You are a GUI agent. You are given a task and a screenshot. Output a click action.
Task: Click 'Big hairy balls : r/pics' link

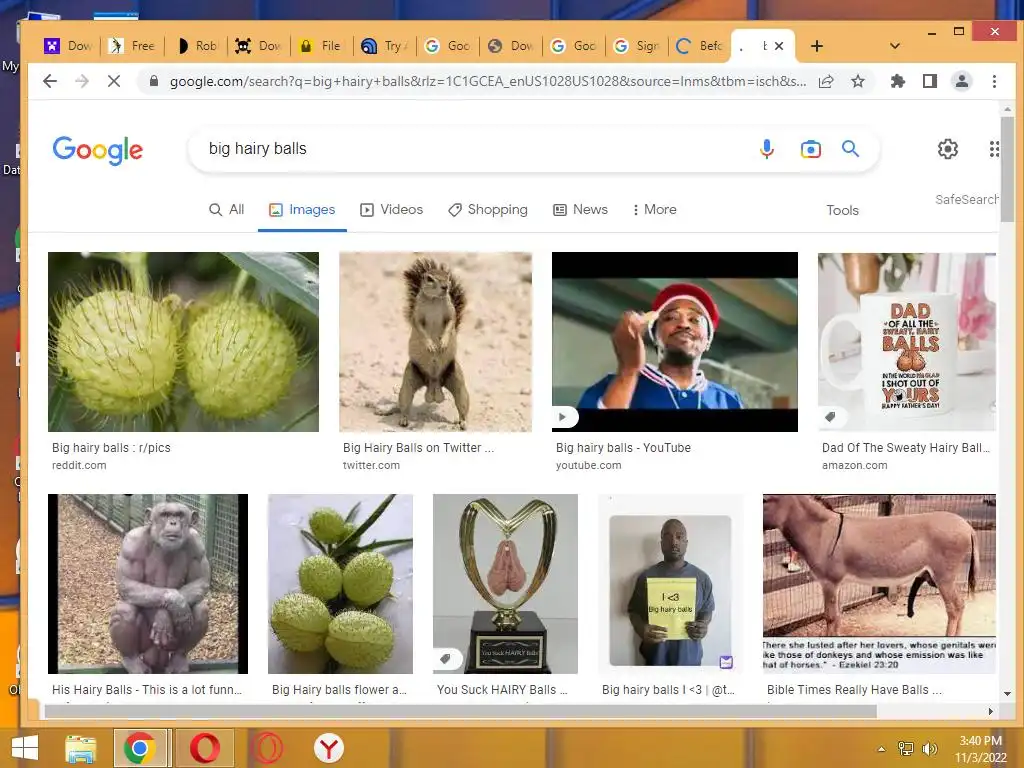[x=111, y=448]
